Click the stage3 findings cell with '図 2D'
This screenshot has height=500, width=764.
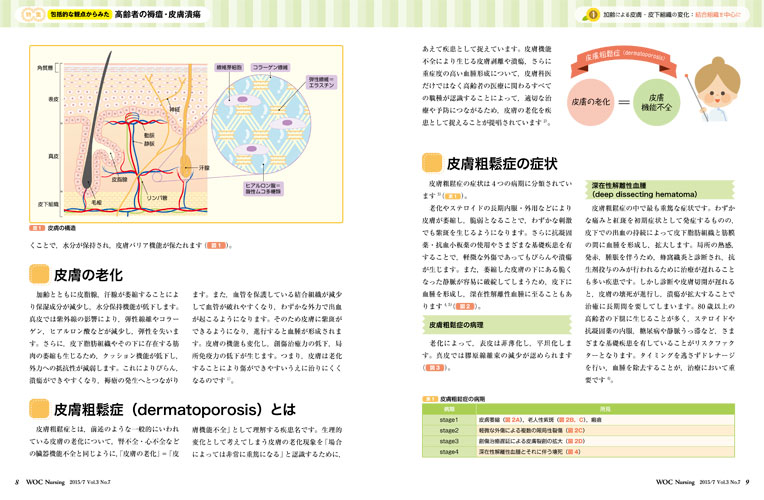point(605,441)
